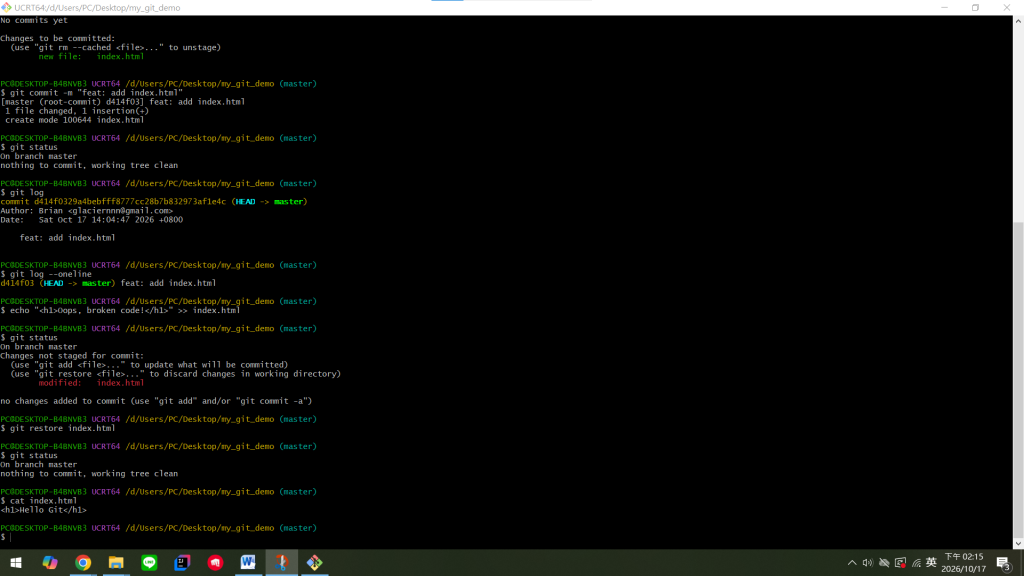
Task: Switch to Microsoft Word in the taskbar
Action: (248, 562)
